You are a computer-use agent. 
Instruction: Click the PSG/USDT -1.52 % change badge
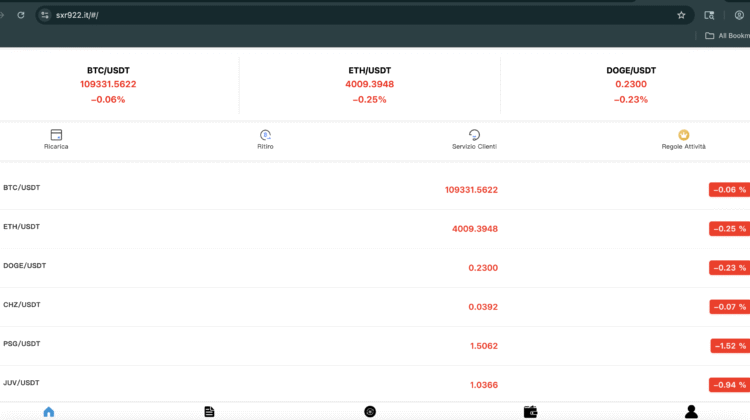point(729,345)
